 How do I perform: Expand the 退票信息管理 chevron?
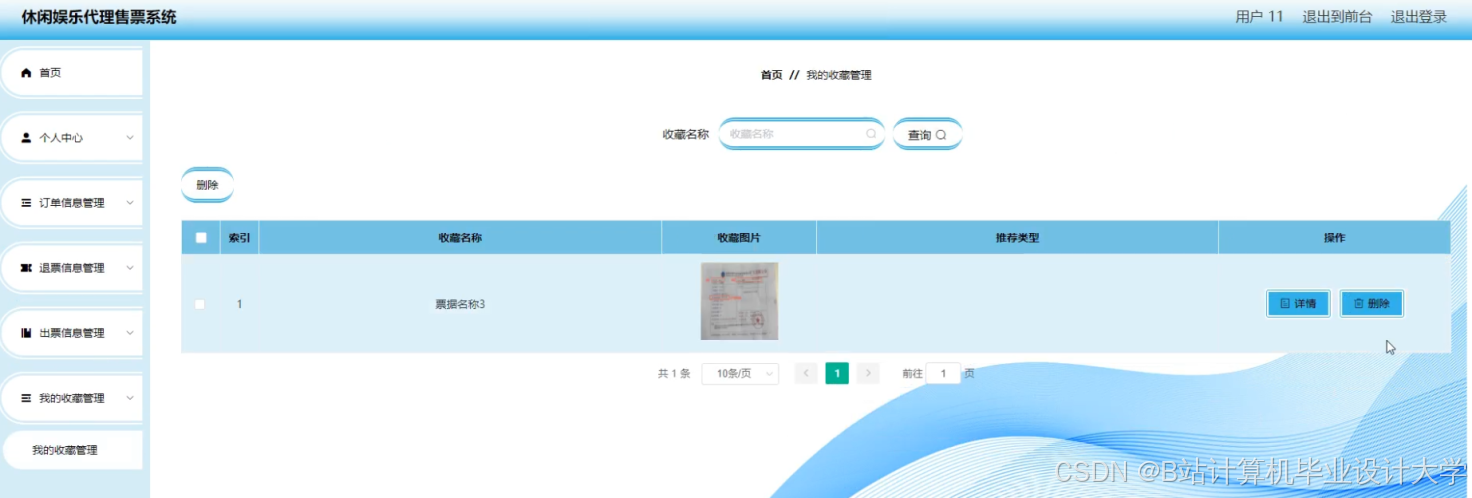point(130,268)
